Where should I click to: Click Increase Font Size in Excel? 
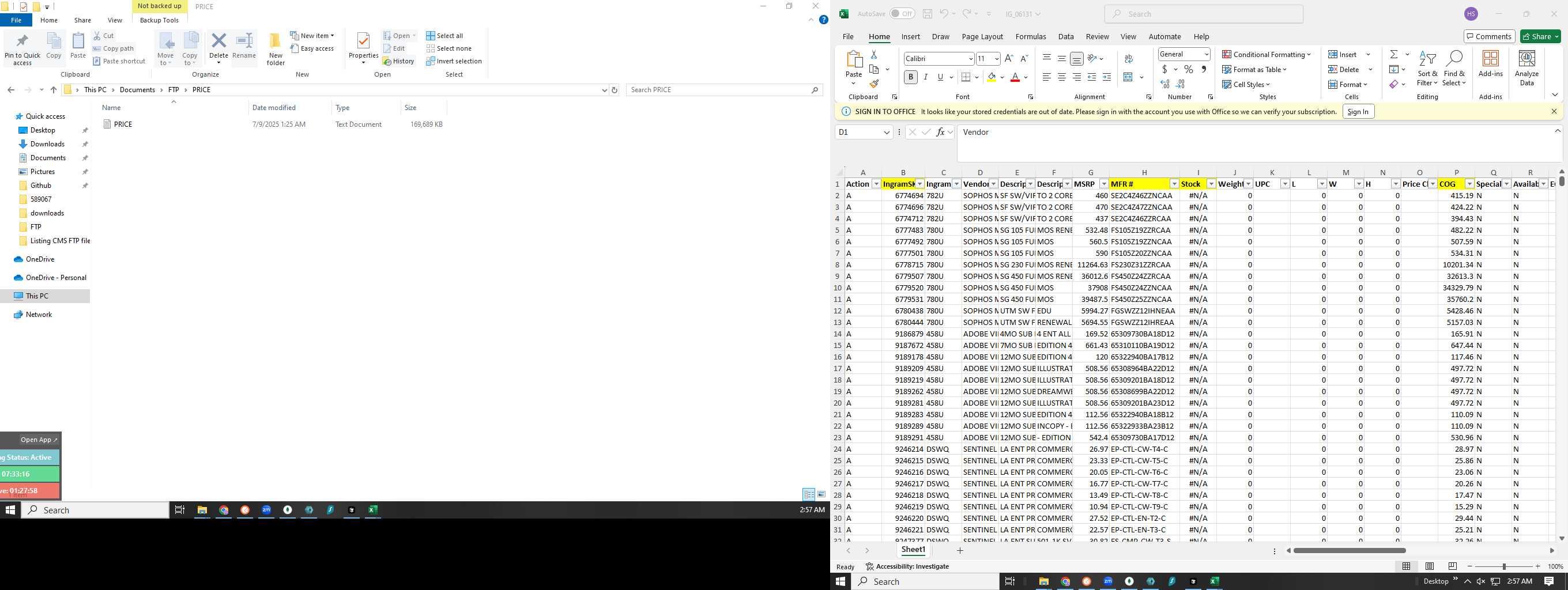(1009, 58)
